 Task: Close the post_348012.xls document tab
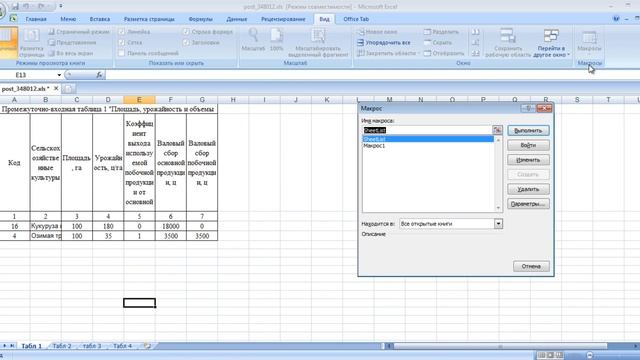click(56, 88)
